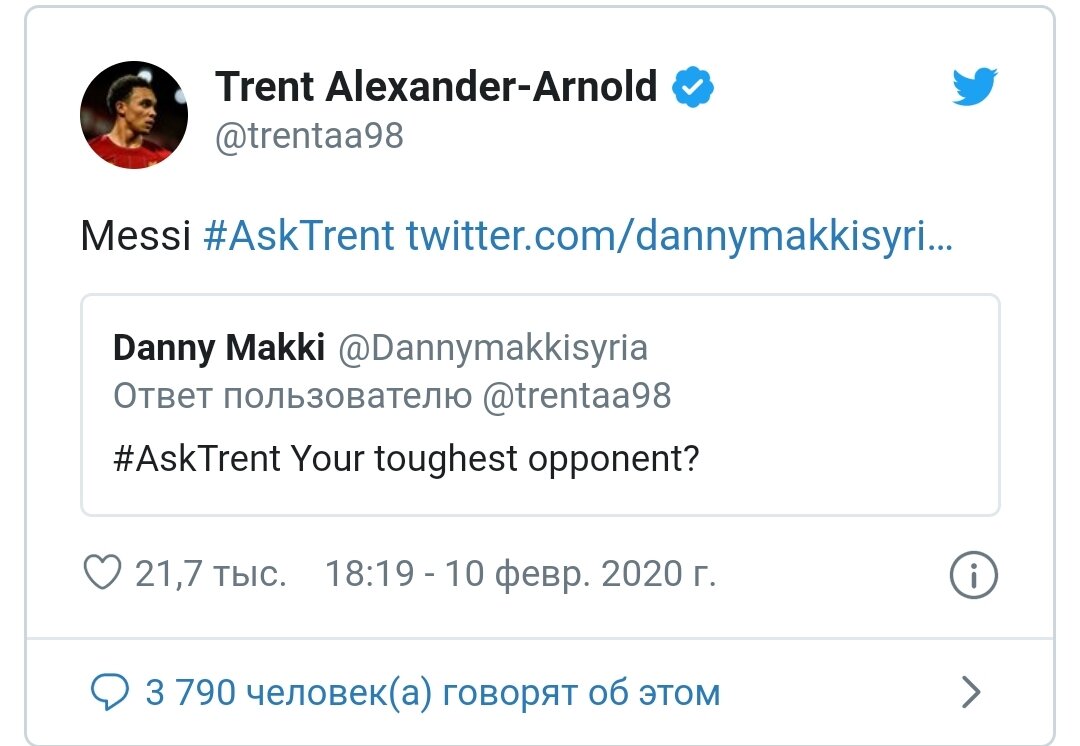Click Trent Alexander-Arnold's profile picture

tap(133, 114)
